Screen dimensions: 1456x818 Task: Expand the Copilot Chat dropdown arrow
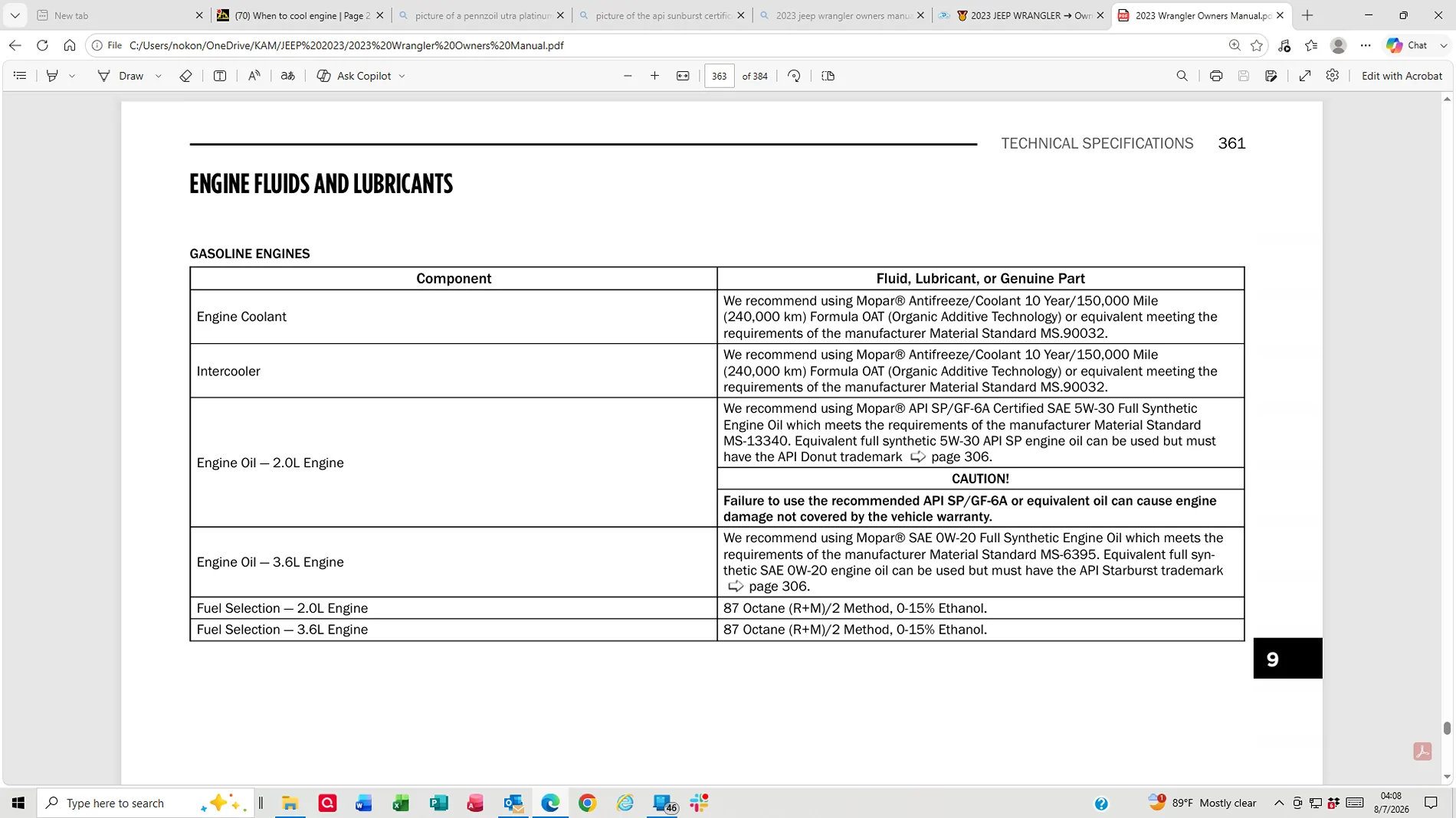[x=1444, y=45]
